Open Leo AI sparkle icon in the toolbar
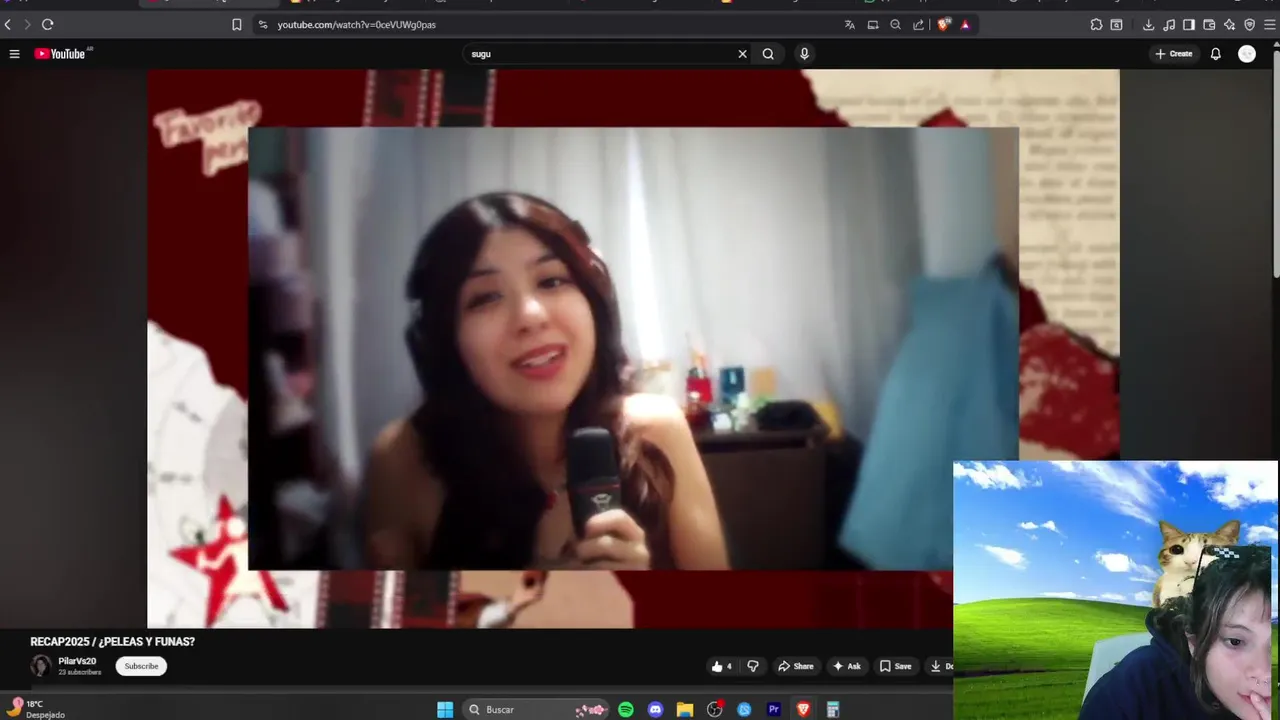The width and height of the screenshot is (1280, 720). [x=1229, y=24]
